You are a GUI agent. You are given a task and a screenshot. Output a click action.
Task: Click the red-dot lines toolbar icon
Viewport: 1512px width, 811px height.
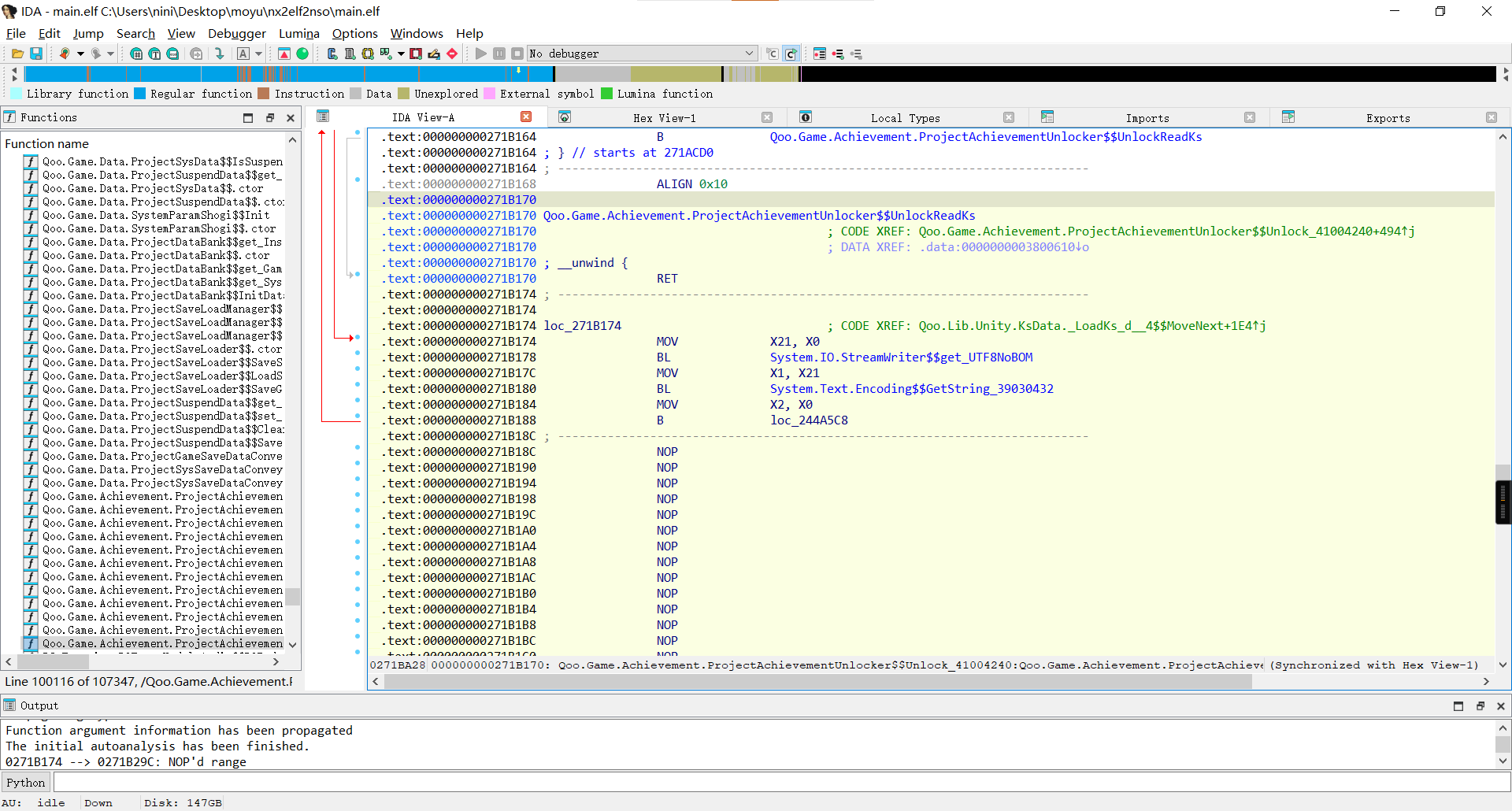(838, 54)
